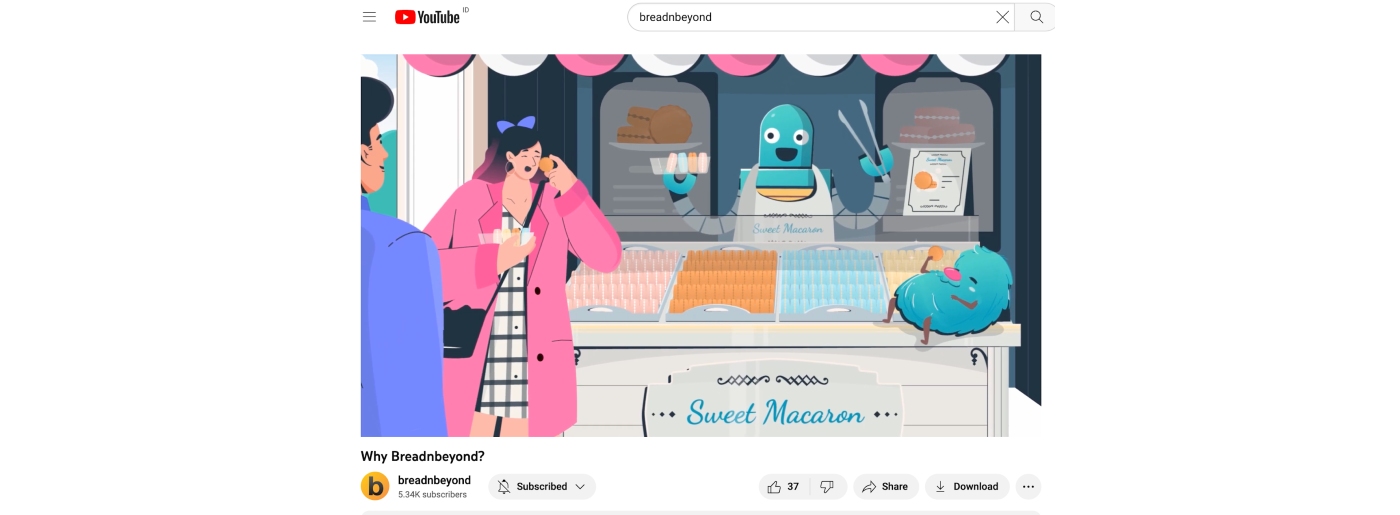The image size is (1400, 515).
Task: Click the Sweet Macaron sign in video
Action: tap(774, 411)
